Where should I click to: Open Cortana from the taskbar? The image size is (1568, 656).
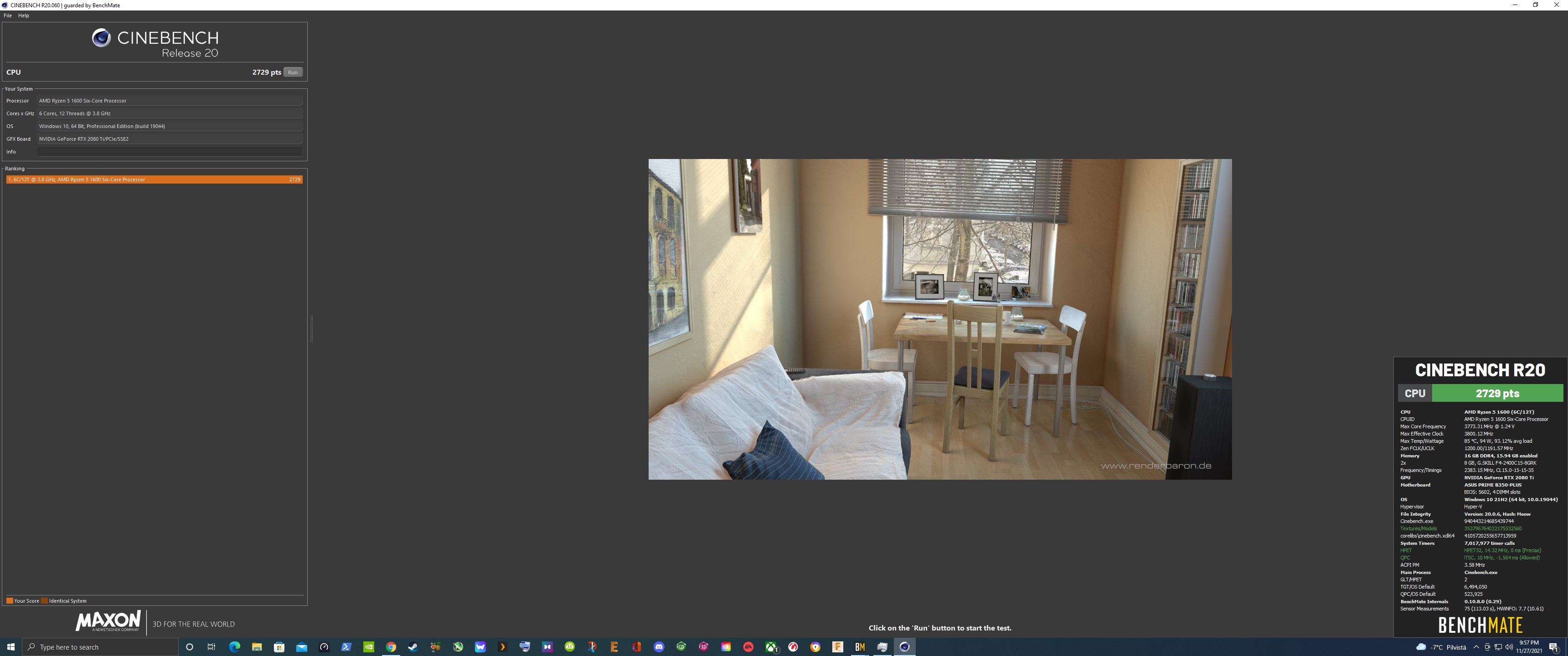[189, 647]
